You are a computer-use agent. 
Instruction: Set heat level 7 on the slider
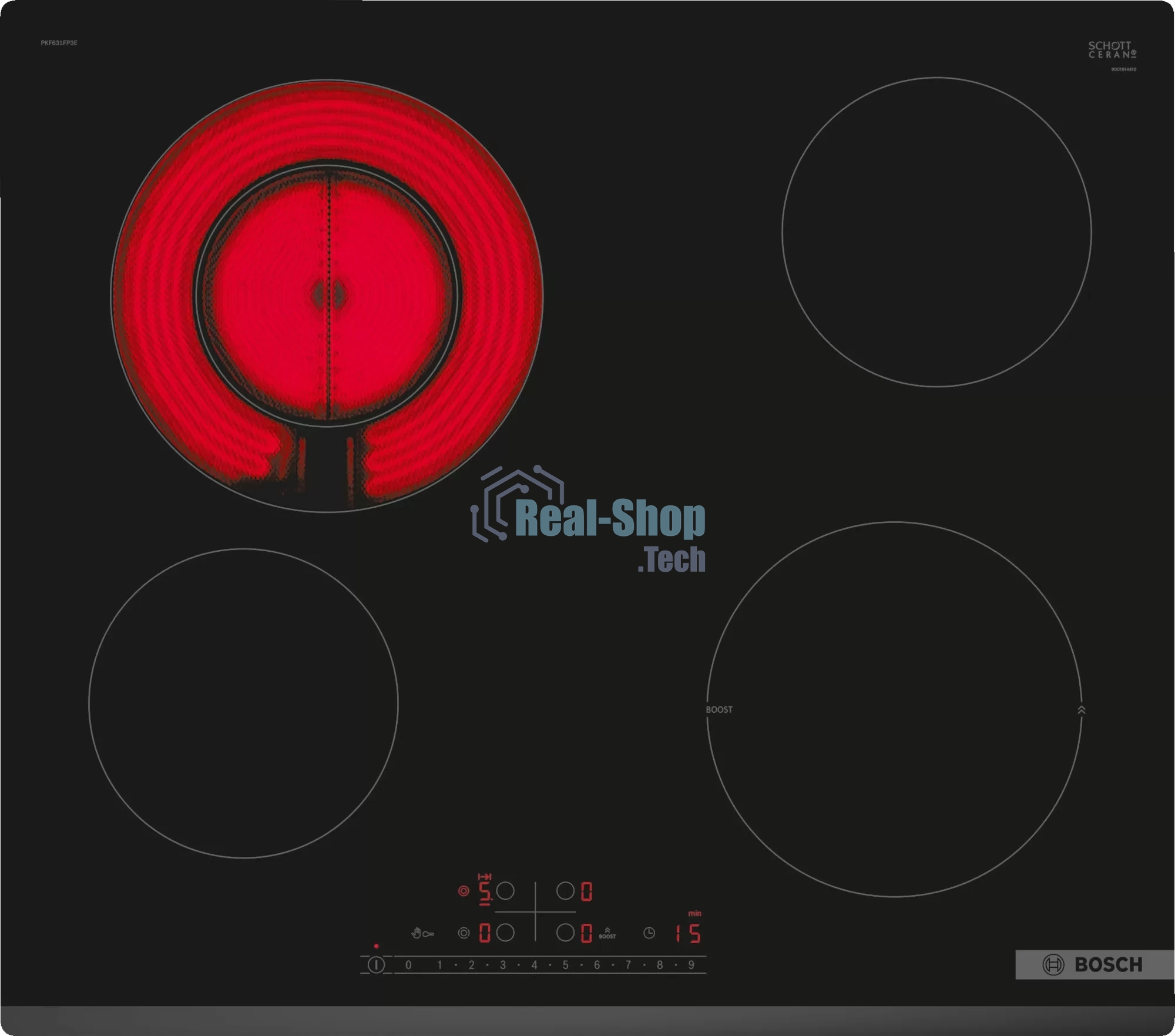[628, 965]
